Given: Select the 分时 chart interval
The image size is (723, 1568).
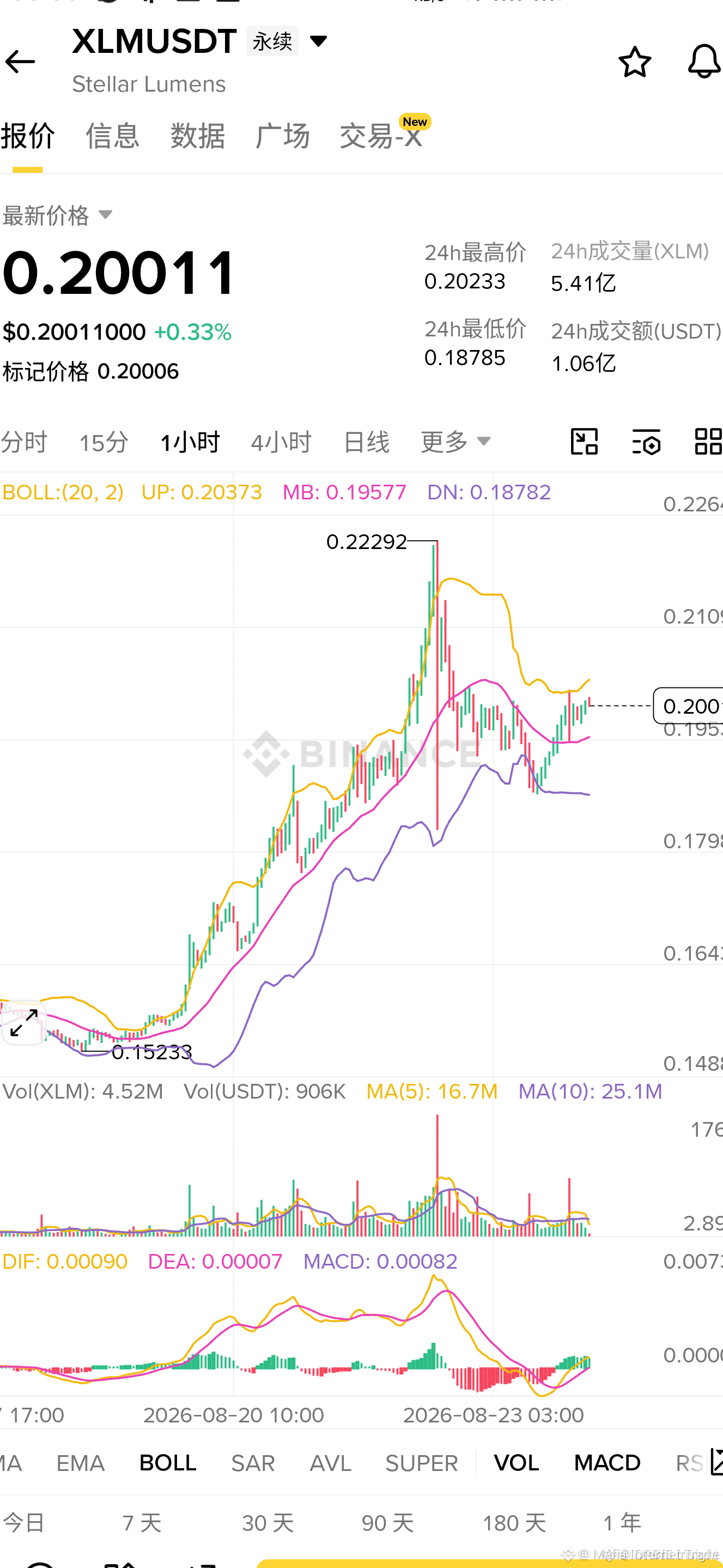Looking at the screenshot, I should tap(24, 442).
